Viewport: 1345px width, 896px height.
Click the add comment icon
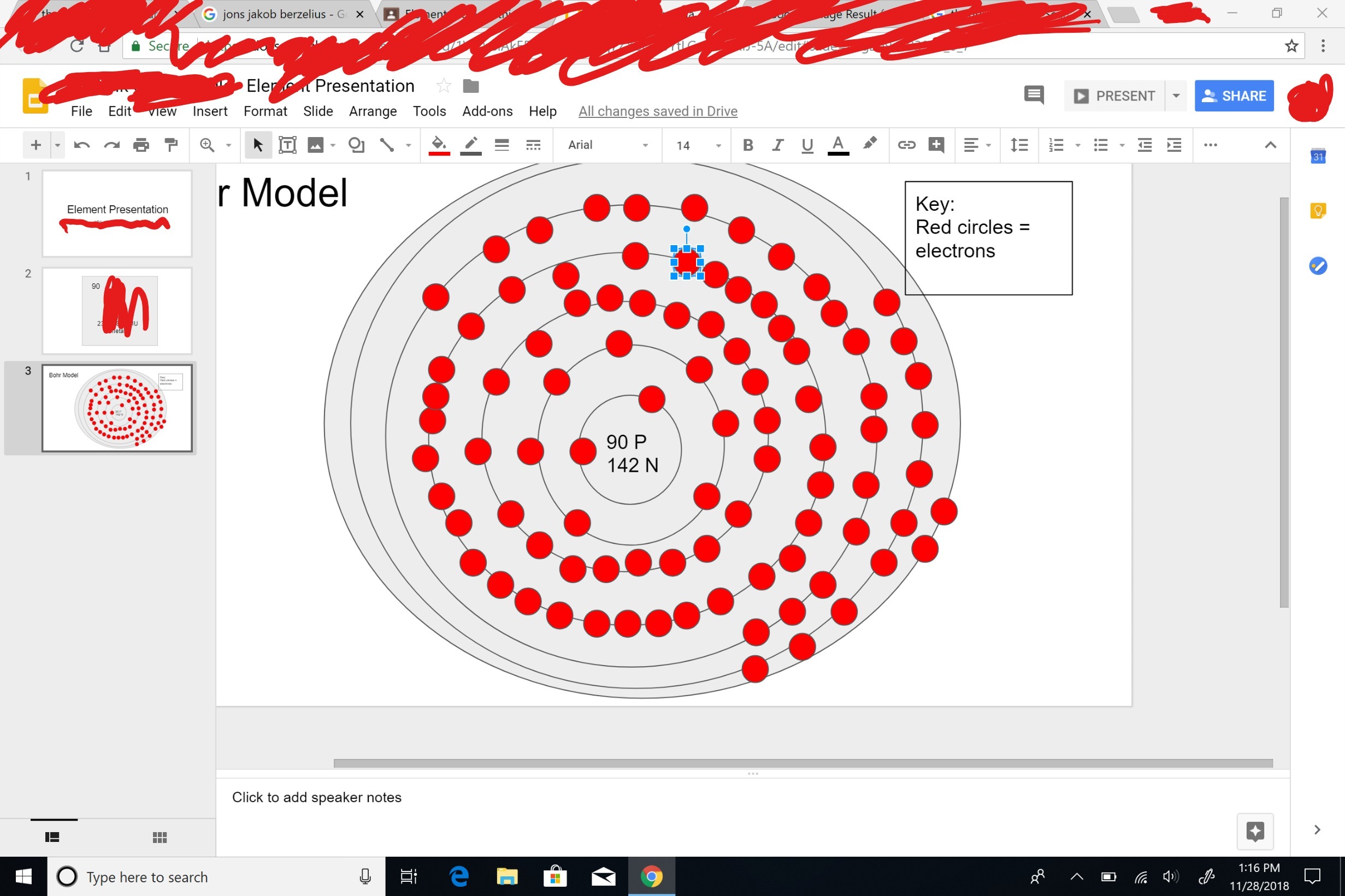936,145
